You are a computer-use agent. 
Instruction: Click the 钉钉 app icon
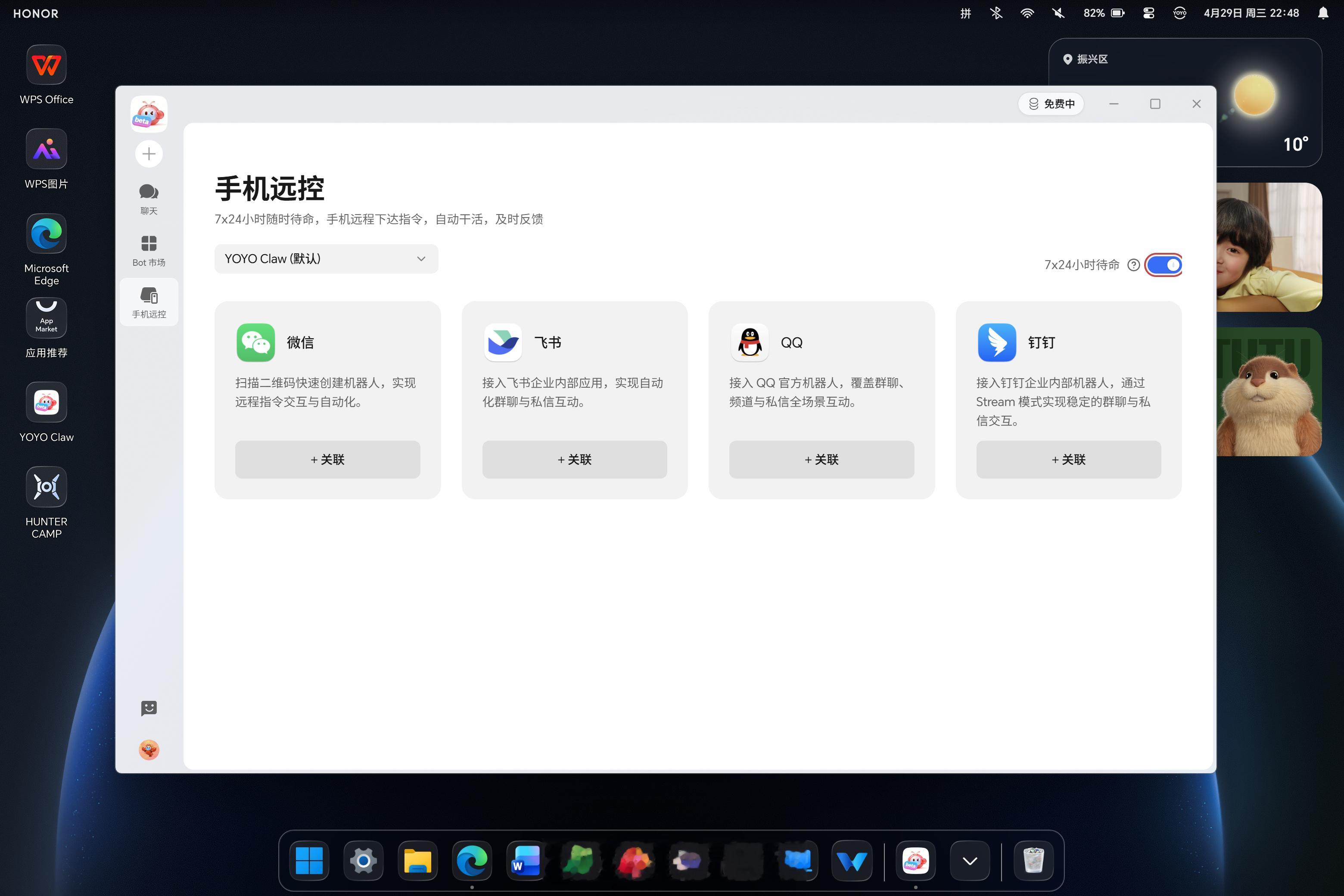click(996, 342)
